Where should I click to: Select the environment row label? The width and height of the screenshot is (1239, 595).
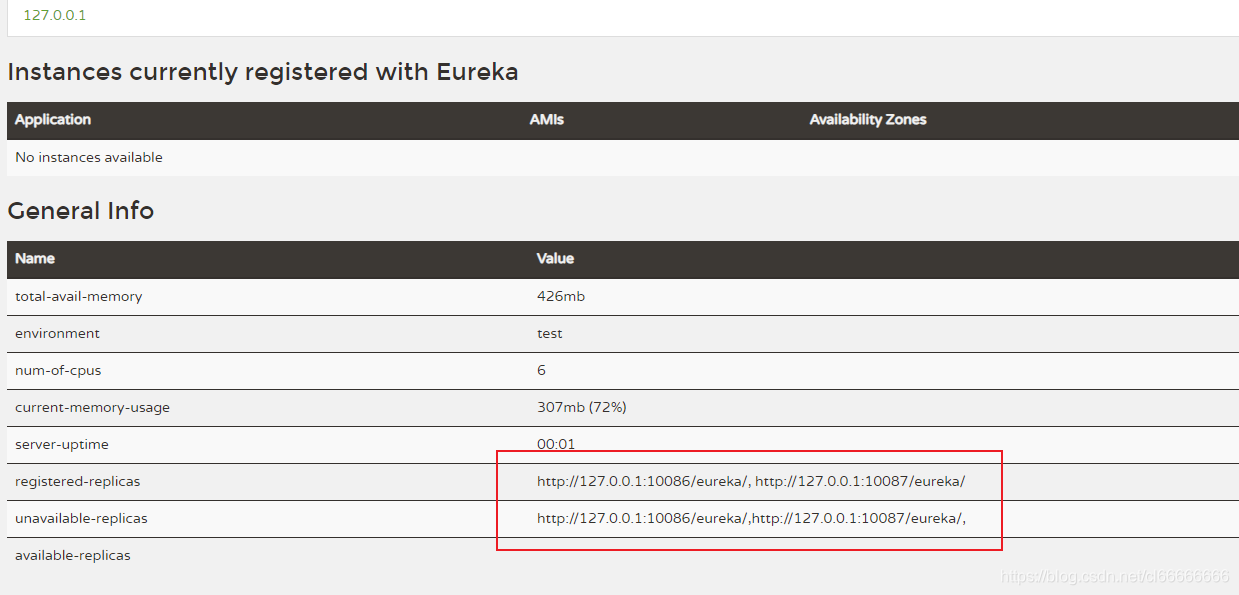point(57,333)
